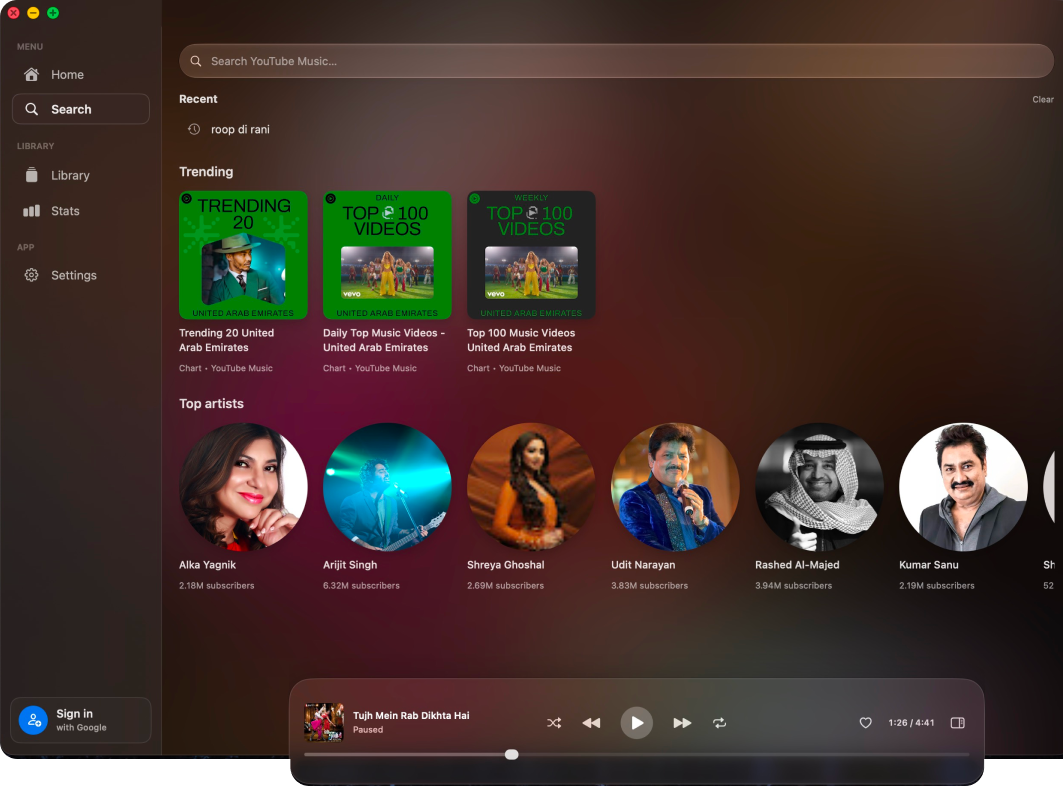
Task: Clear the recent searches
Action: point(1043,100)
